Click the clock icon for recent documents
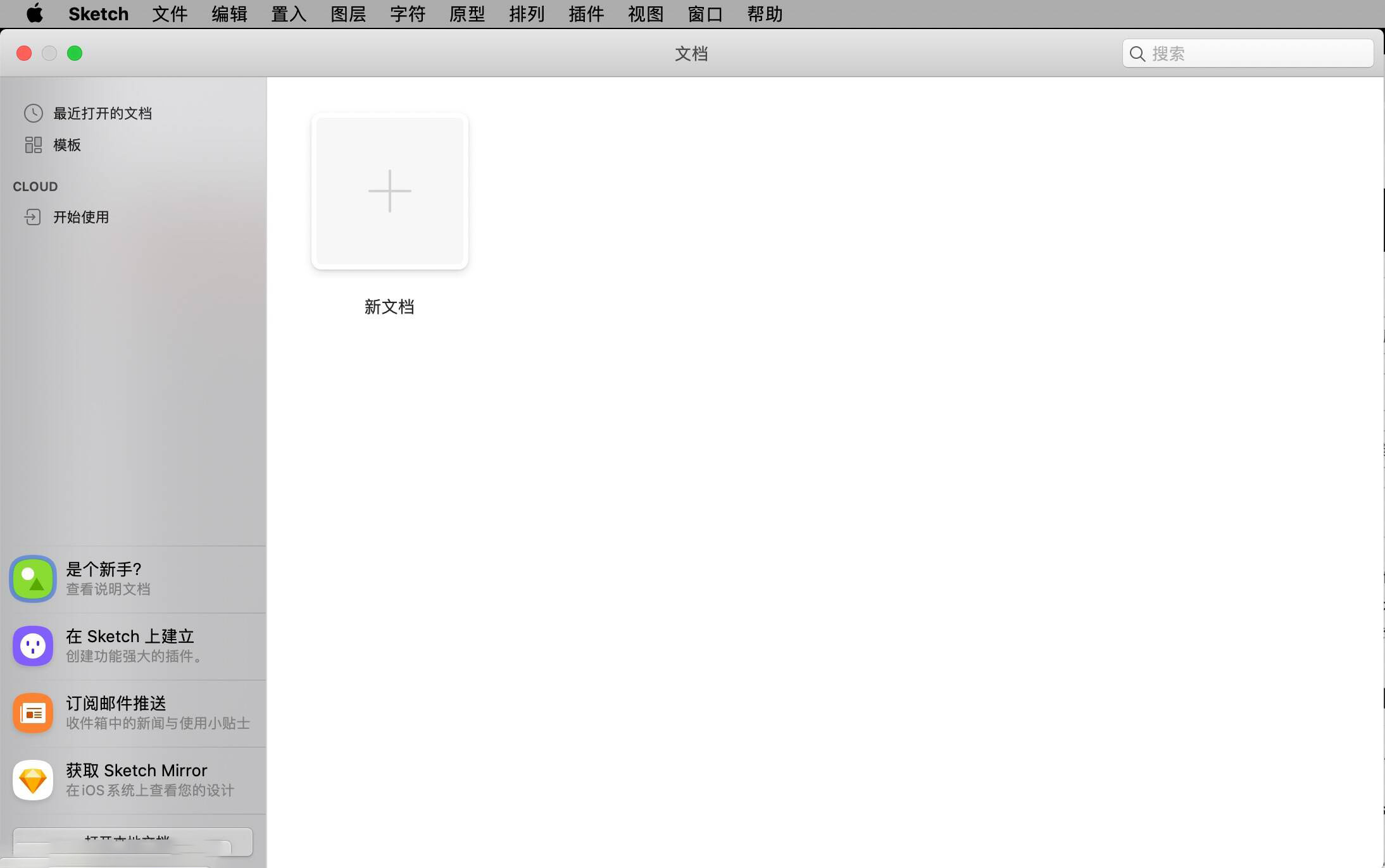 pyautogui.click(x=34, y=113)
